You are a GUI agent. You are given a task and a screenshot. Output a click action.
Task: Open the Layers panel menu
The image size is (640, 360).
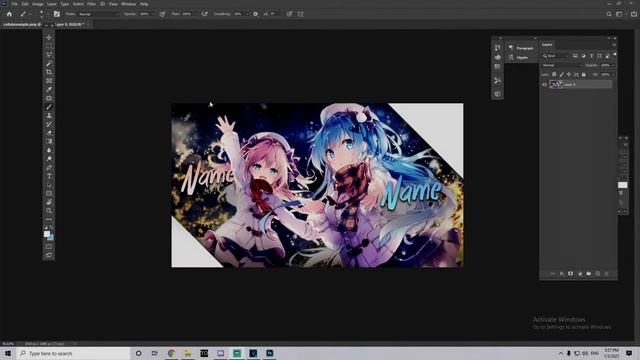click(x=614, y=45)
